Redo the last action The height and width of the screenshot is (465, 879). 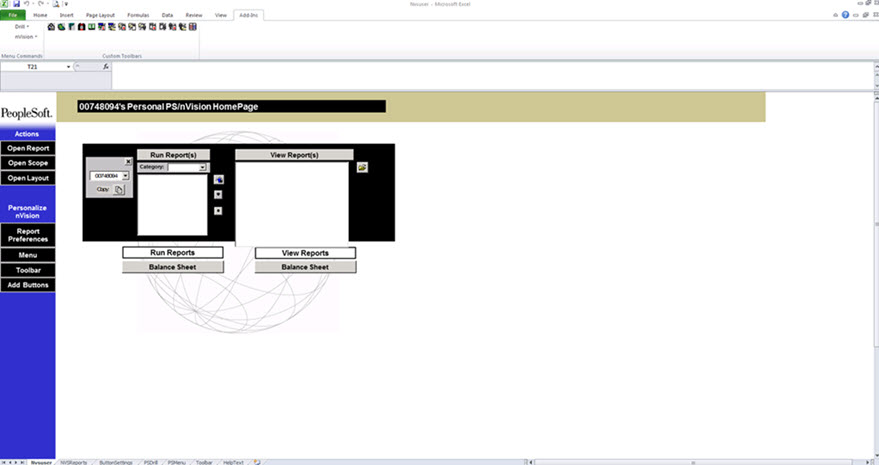(x=40, y=4)
